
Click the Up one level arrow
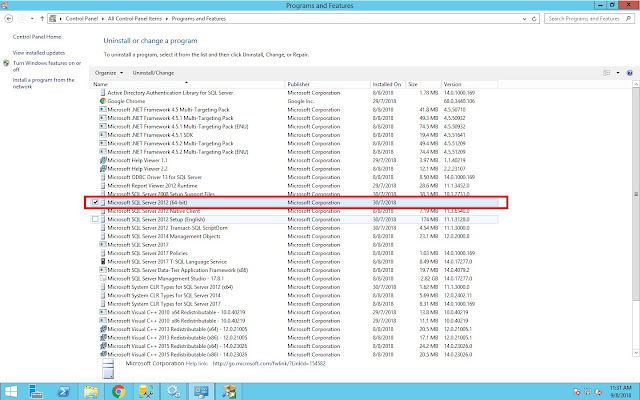42,19
